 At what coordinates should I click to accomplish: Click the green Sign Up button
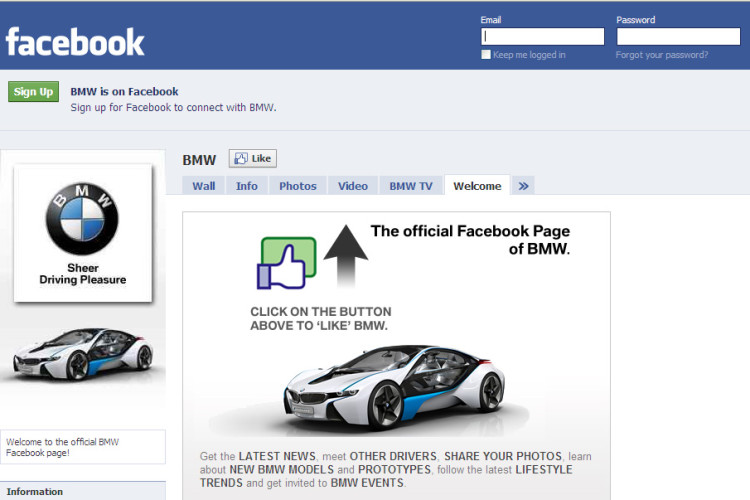tap(33, 91)
